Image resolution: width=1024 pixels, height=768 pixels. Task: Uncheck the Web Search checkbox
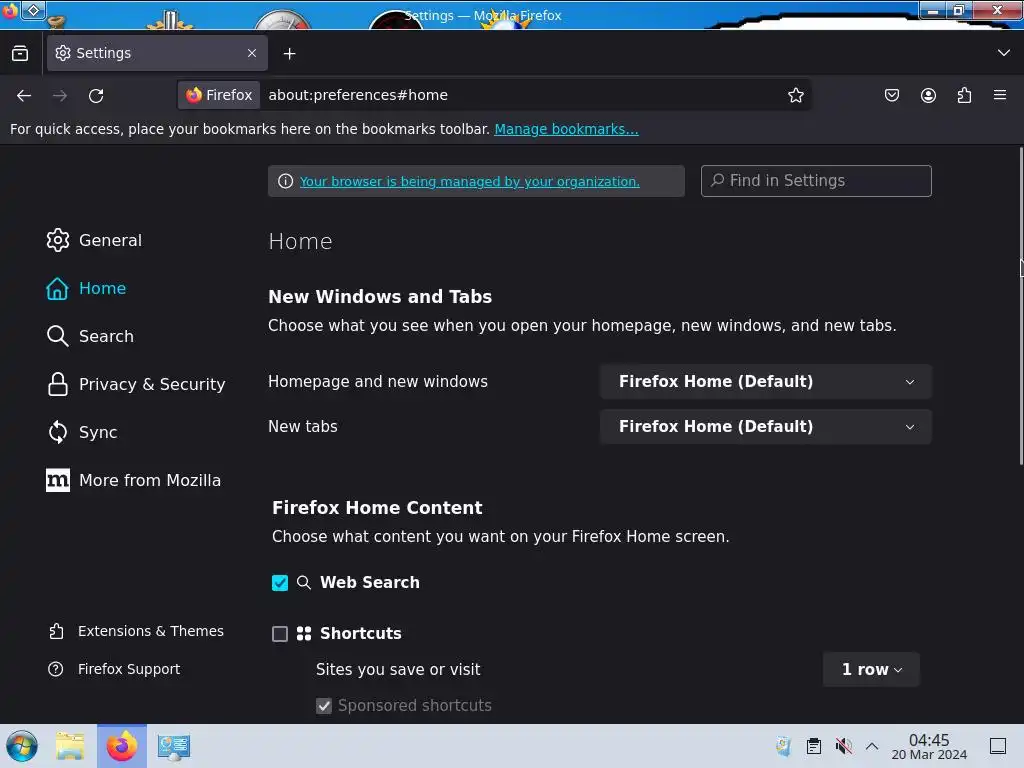[x=280, y=583]
